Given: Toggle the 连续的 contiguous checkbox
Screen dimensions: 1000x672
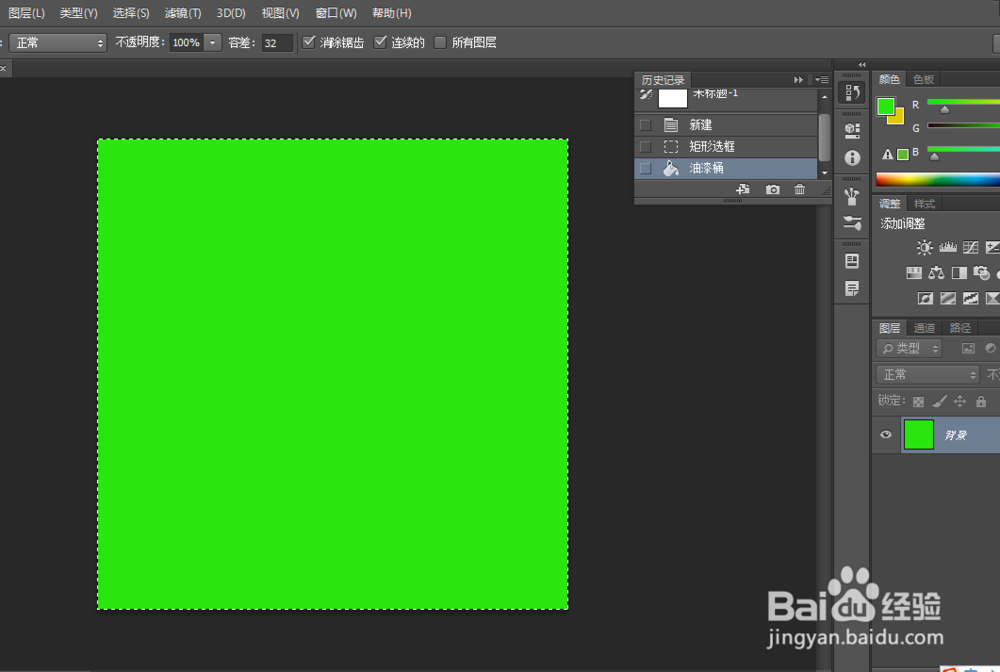Looking at the screenshot, I should [x=380, y=42].
